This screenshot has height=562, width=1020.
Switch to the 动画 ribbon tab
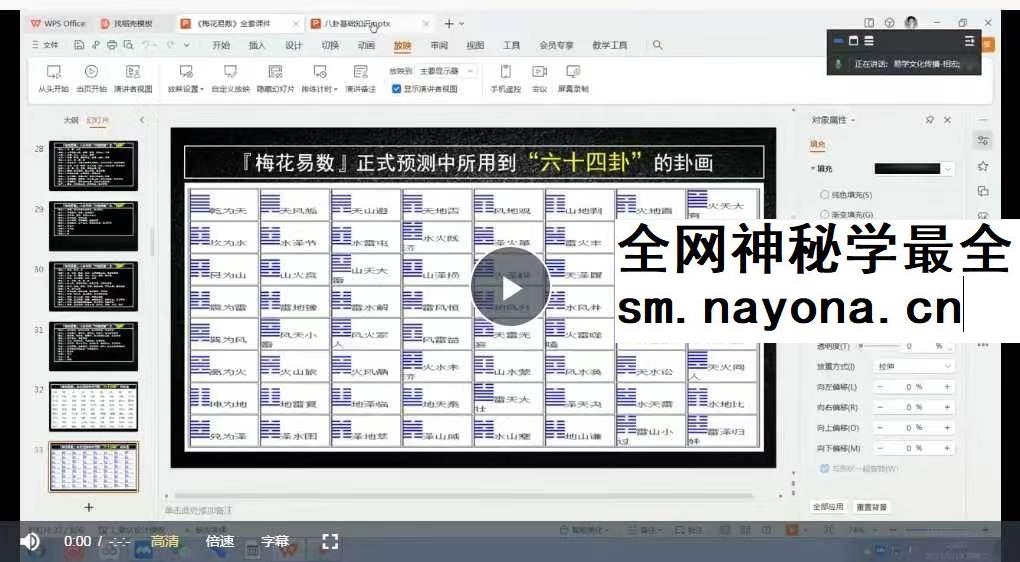[x=366, y=46]
